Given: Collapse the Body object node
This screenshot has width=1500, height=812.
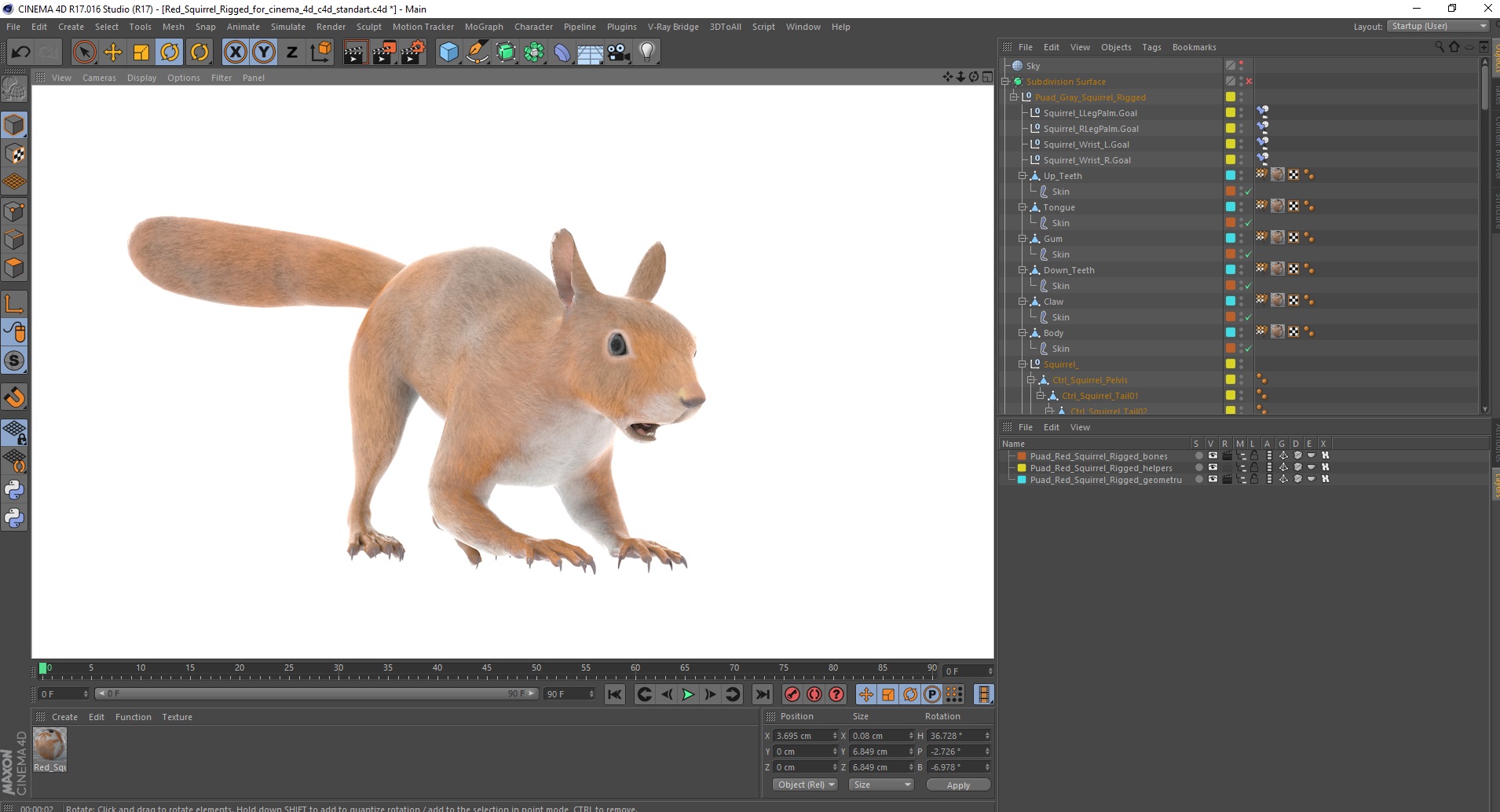Looking at the screenshot, I should pos(1023,333).
